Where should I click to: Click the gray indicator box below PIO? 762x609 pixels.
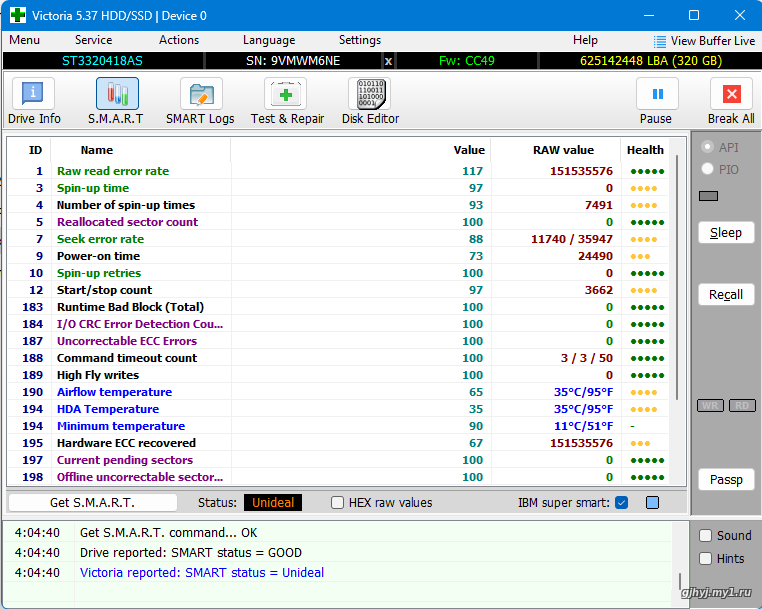point(708,196)
